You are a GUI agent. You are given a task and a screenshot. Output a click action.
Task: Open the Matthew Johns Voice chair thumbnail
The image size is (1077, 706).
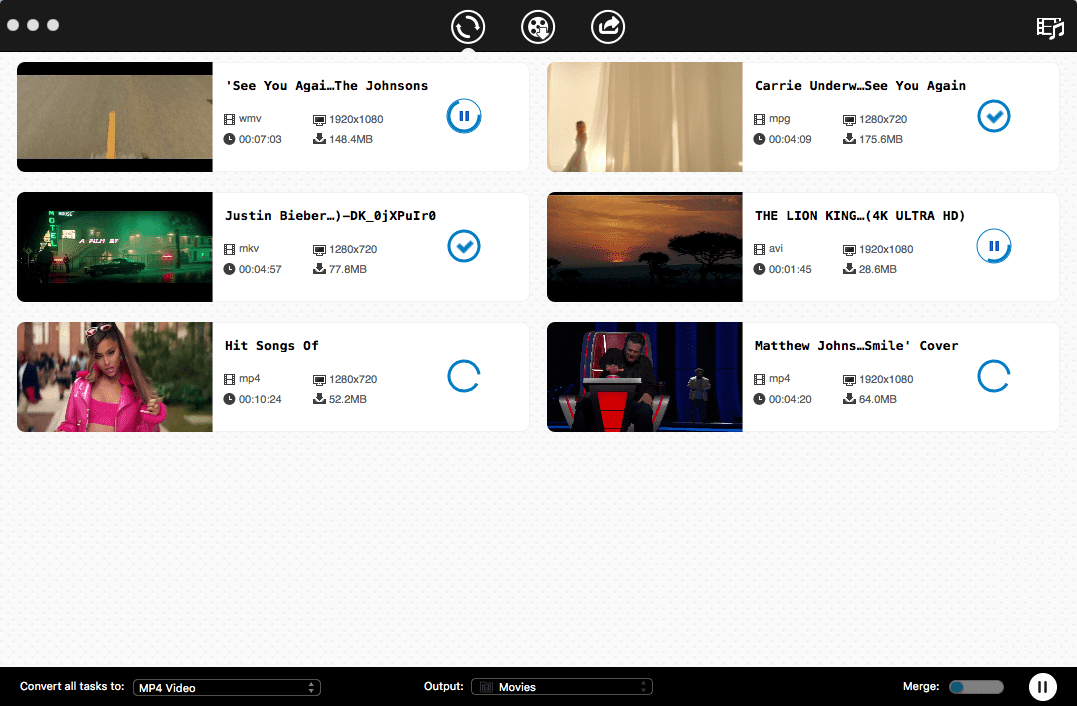click(645, 377)
